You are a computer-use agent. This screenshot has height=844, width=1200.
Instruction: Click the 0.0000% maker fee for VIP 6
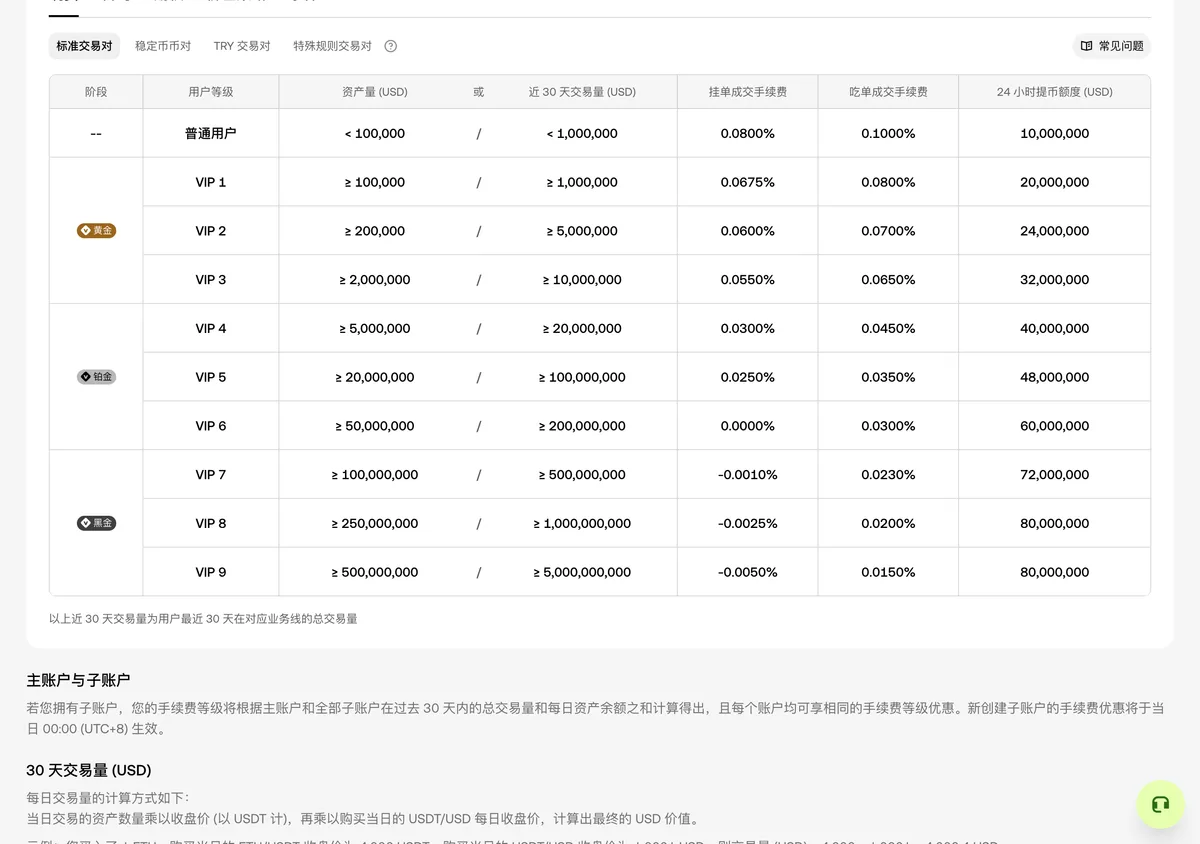[748, 426]
